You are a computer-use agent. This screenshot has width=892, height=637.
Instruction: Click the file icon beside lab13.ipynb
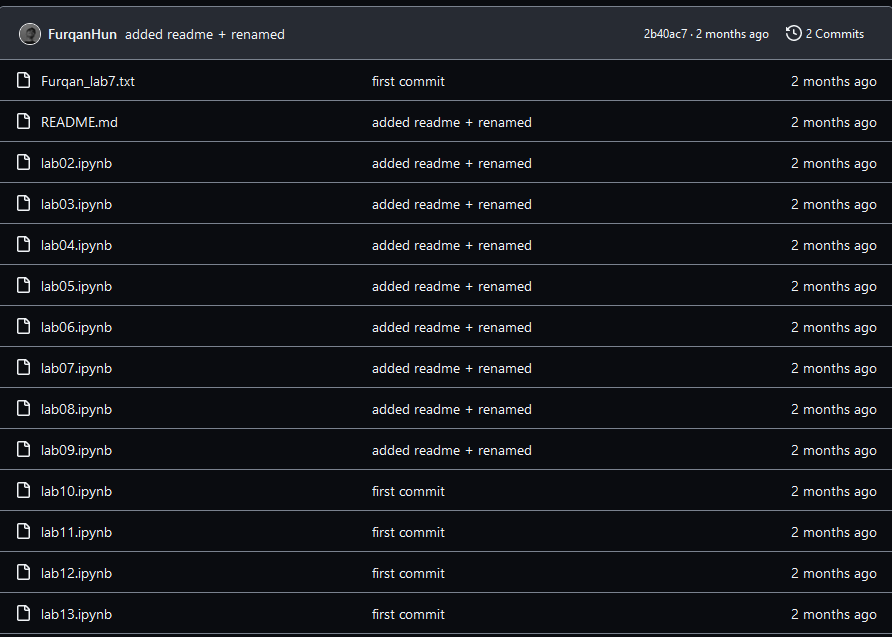[23, 613]
